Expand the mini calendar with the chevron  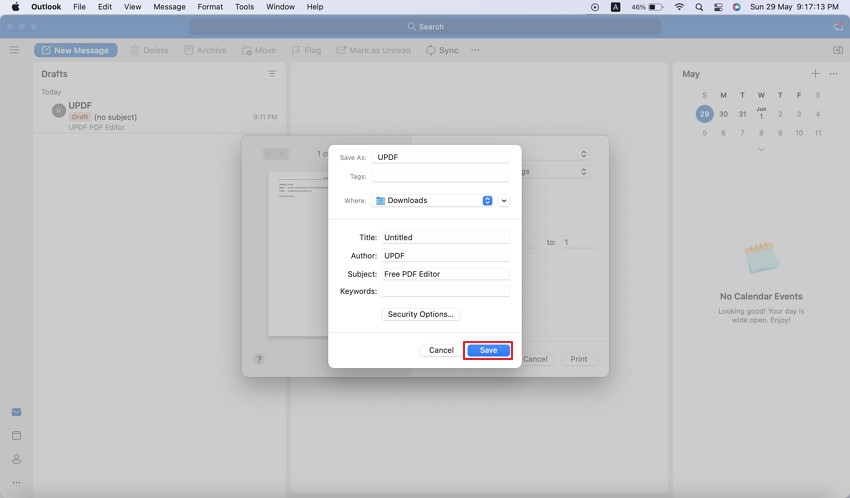pos(761,150)
